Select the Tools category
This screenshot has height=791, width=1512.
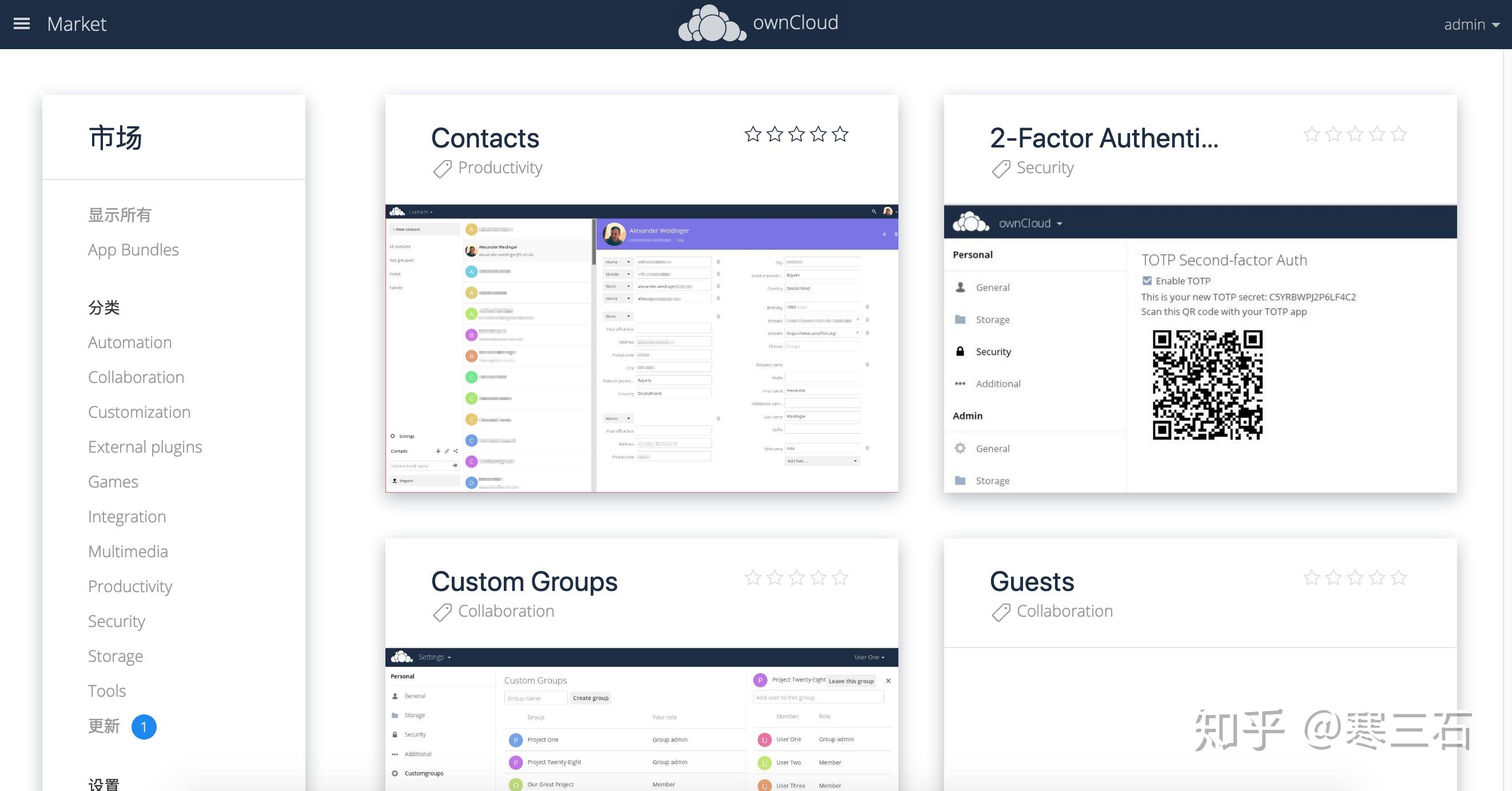point(107,690)
